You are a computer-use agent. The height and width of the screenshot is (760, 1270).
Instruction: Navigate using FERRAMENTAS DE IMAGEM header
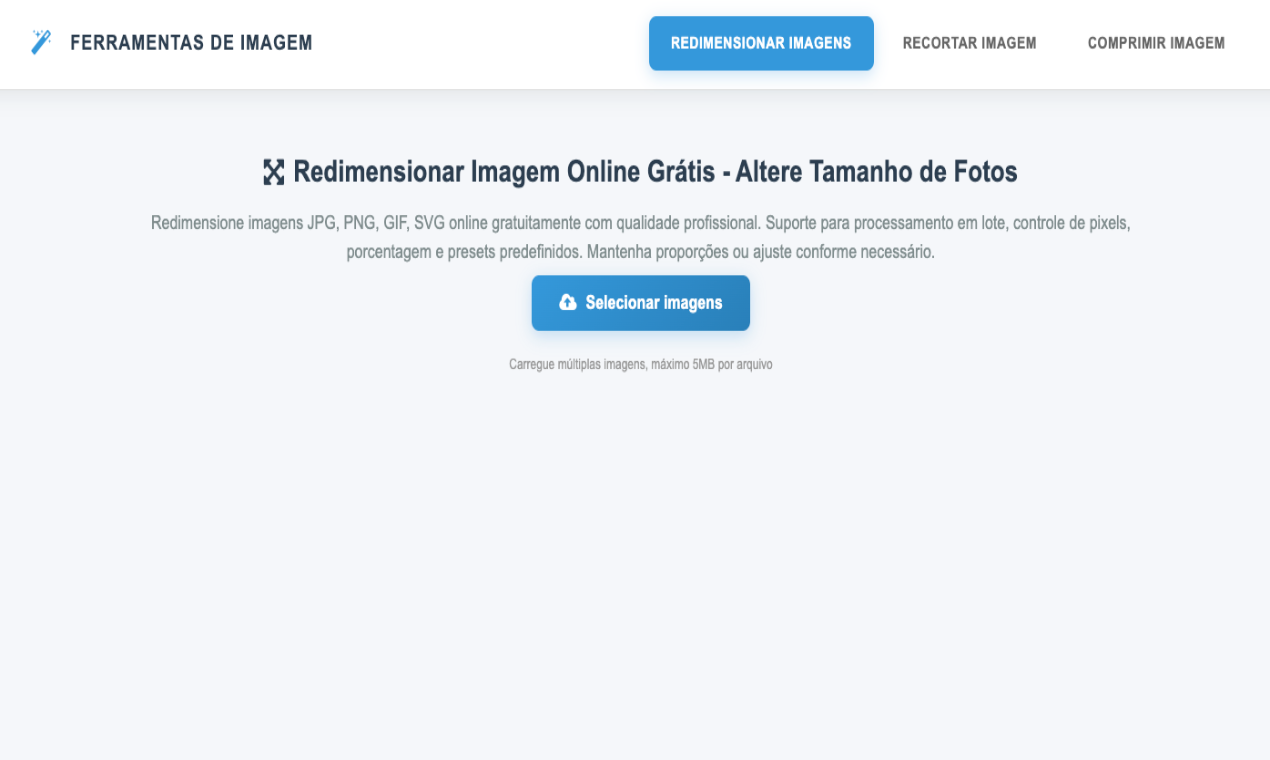pyautogui.click(x=192, y=42)
